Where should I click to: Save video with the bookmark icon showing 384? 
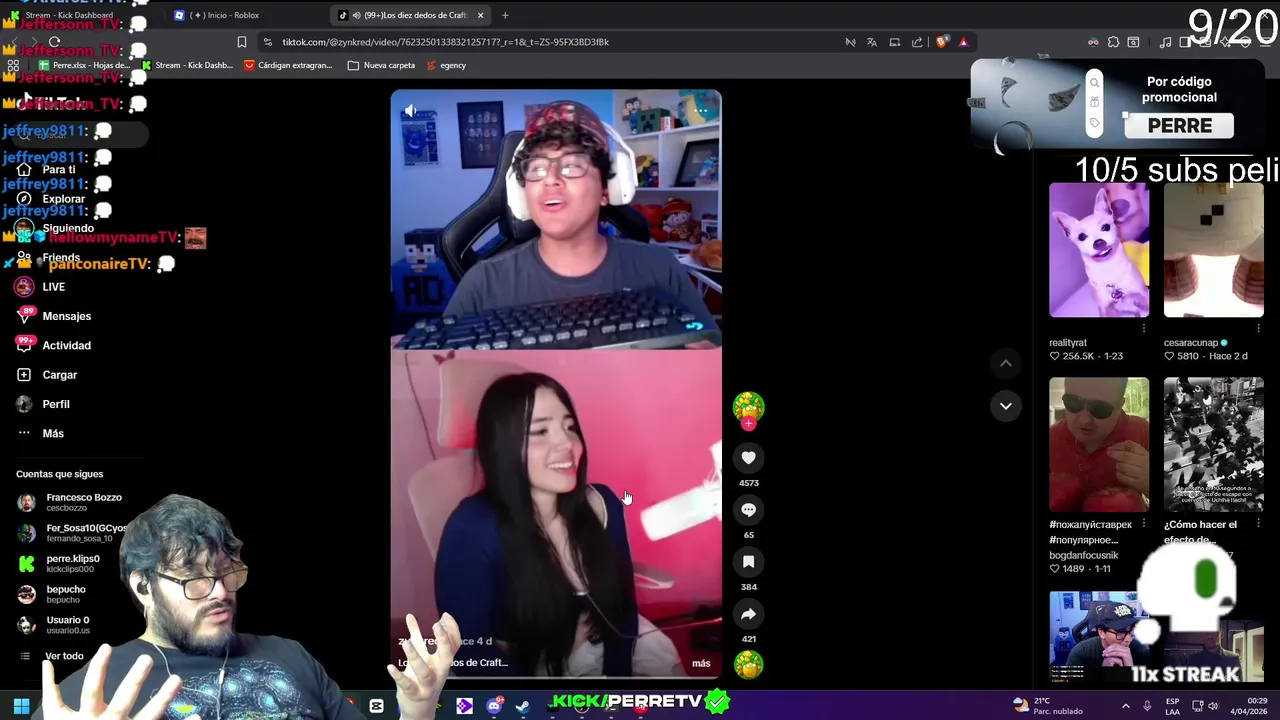pos(748,562)
